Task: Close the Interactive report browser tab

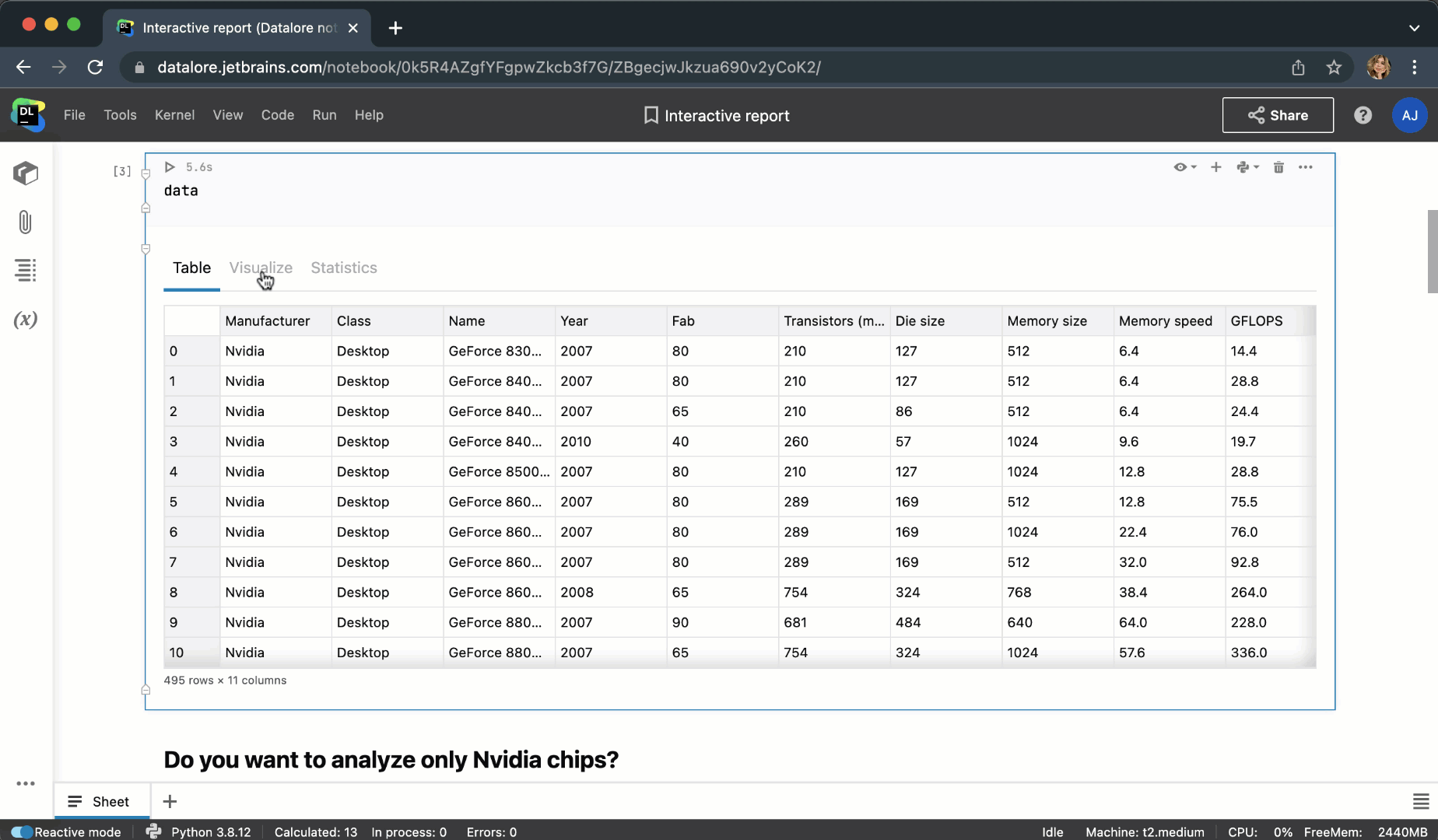Action: (353, 28)
